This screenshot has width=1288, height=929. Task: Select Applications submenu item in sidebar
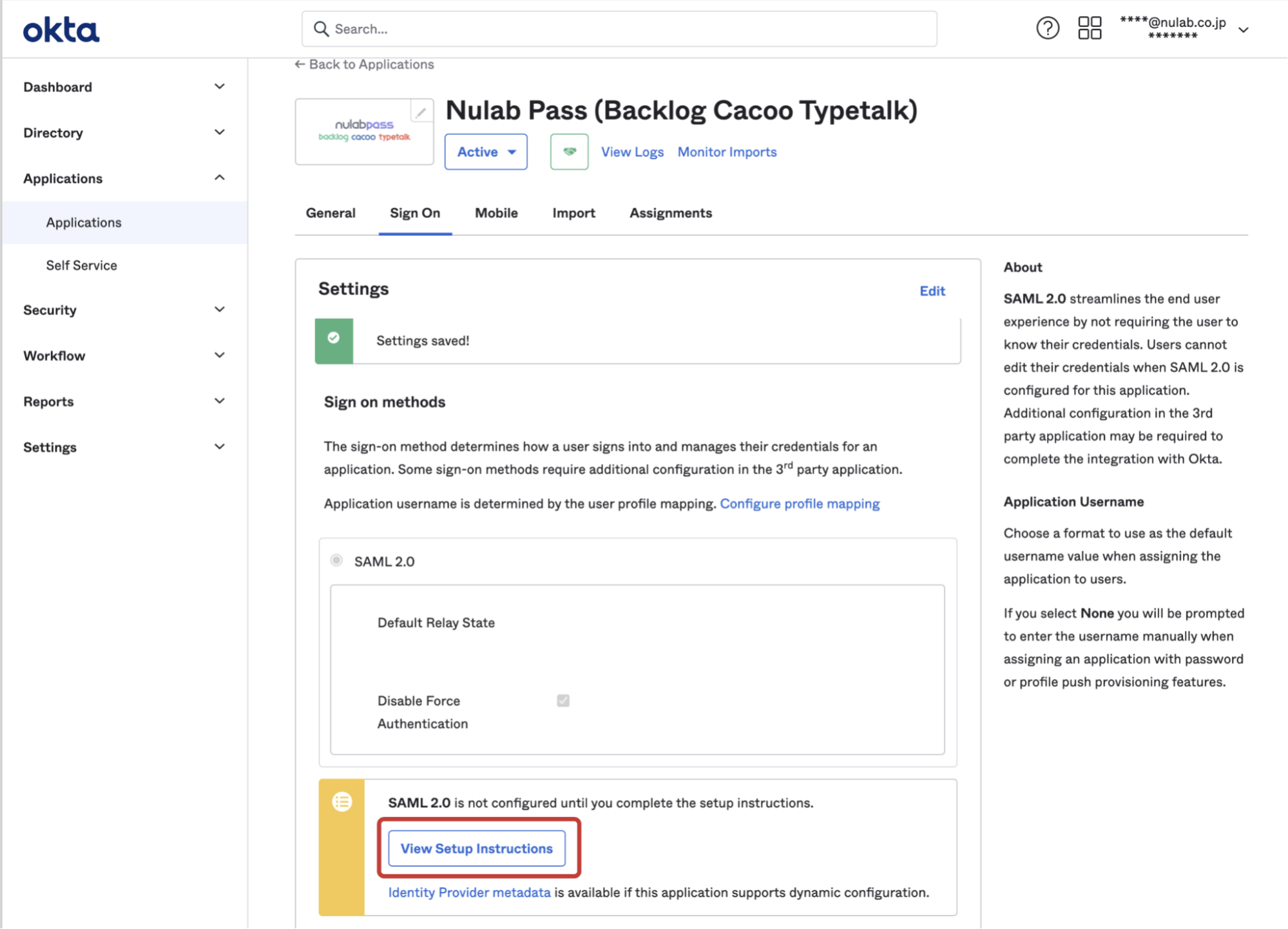[x=124, y=222]
